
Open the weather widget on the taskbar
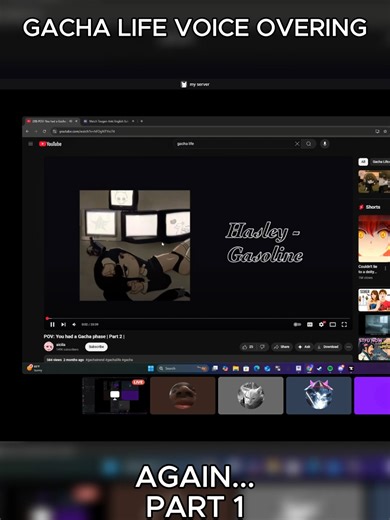point(34,368)
